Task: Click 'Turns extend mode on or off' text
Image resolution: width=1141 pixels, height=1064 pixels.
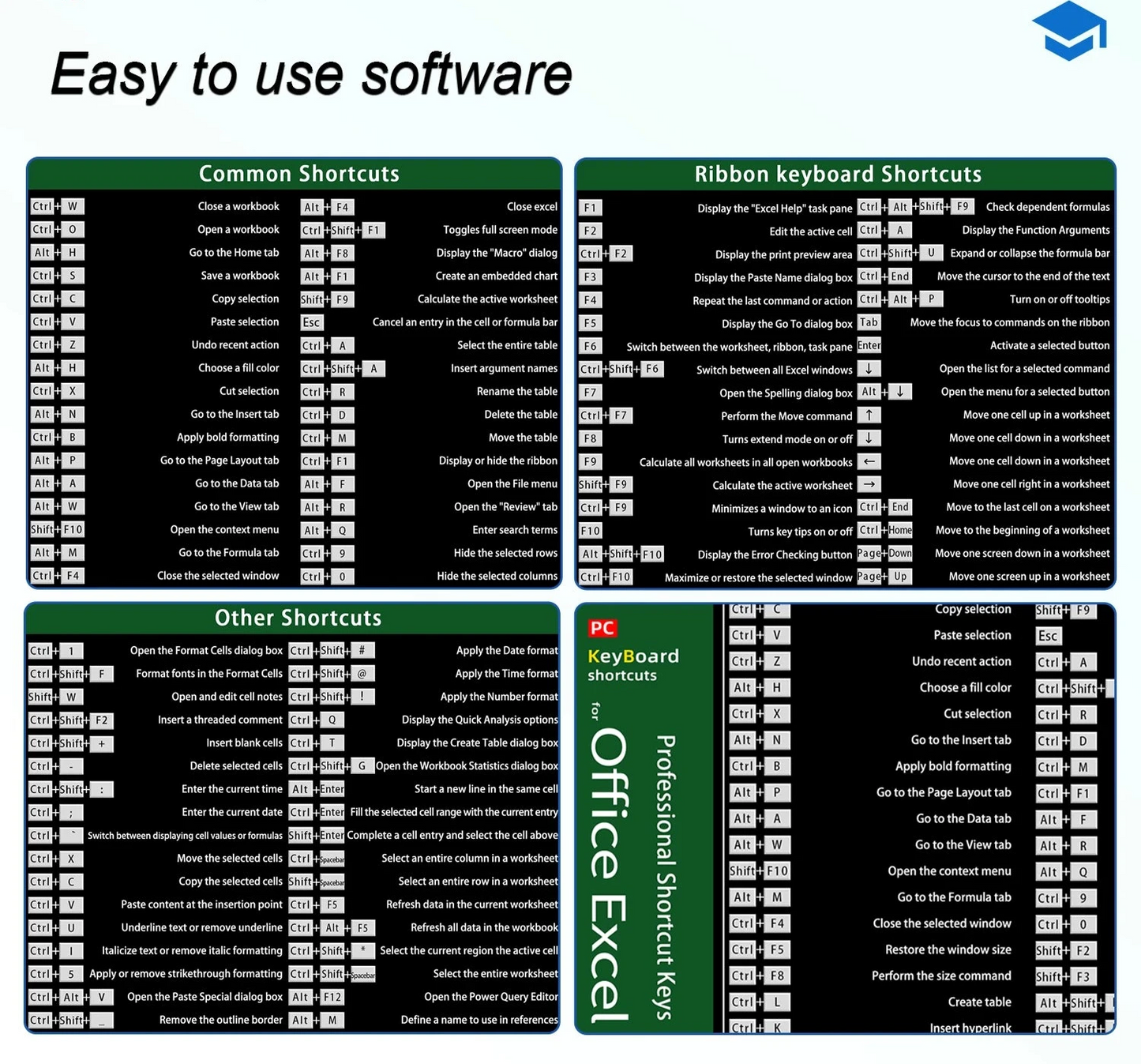Action: tap(788, 439)
